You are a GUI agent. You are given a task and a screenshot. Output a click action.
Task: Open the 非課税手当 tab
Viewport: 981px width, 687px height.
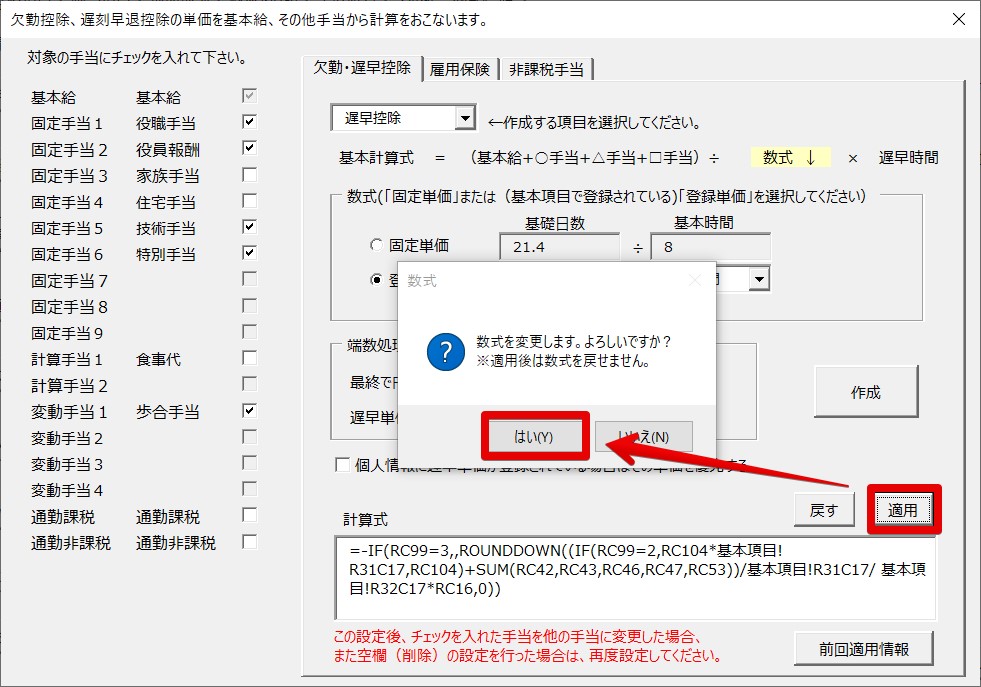coord(547,69)
